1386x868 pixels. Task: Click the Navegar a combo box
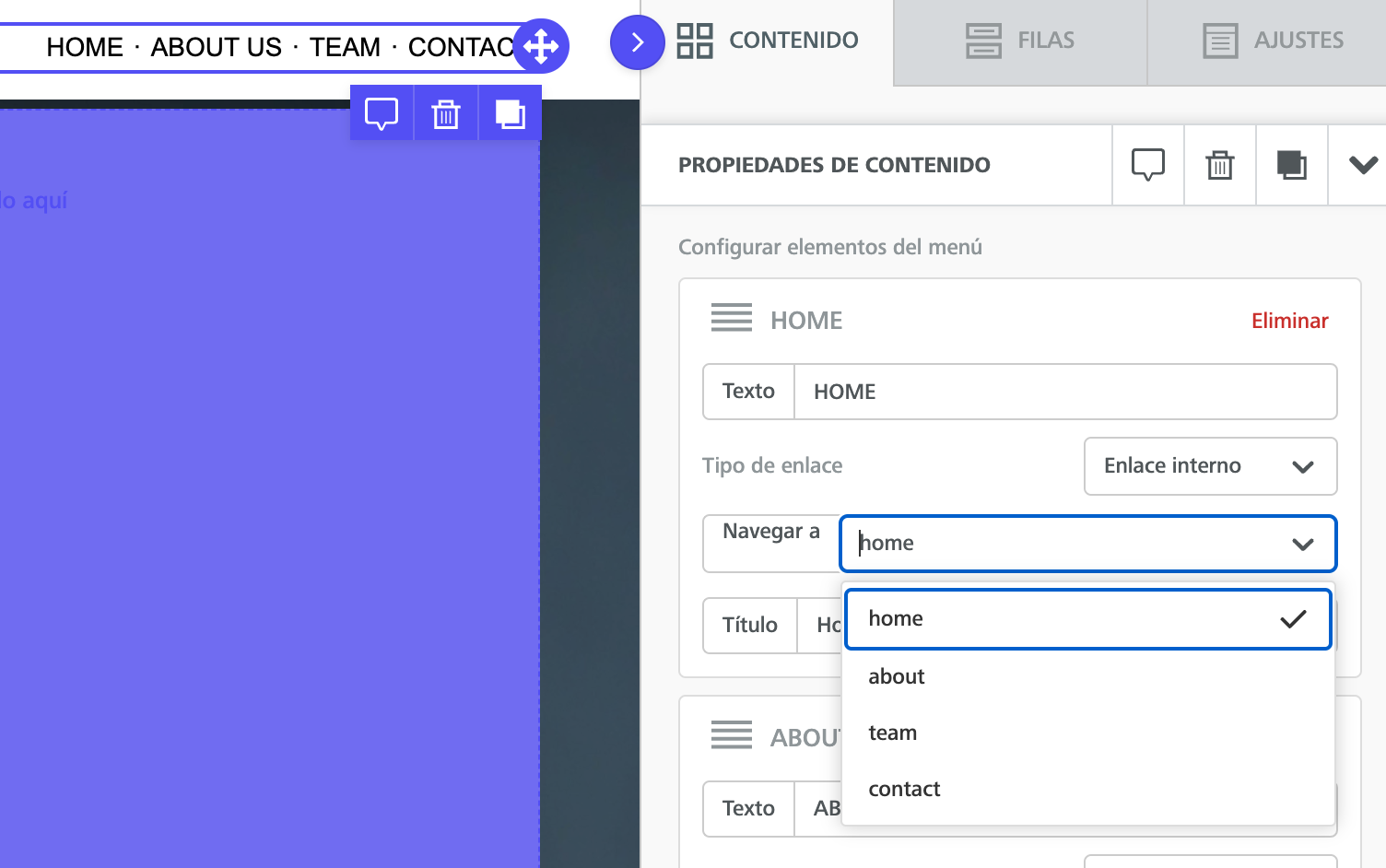1087,544
